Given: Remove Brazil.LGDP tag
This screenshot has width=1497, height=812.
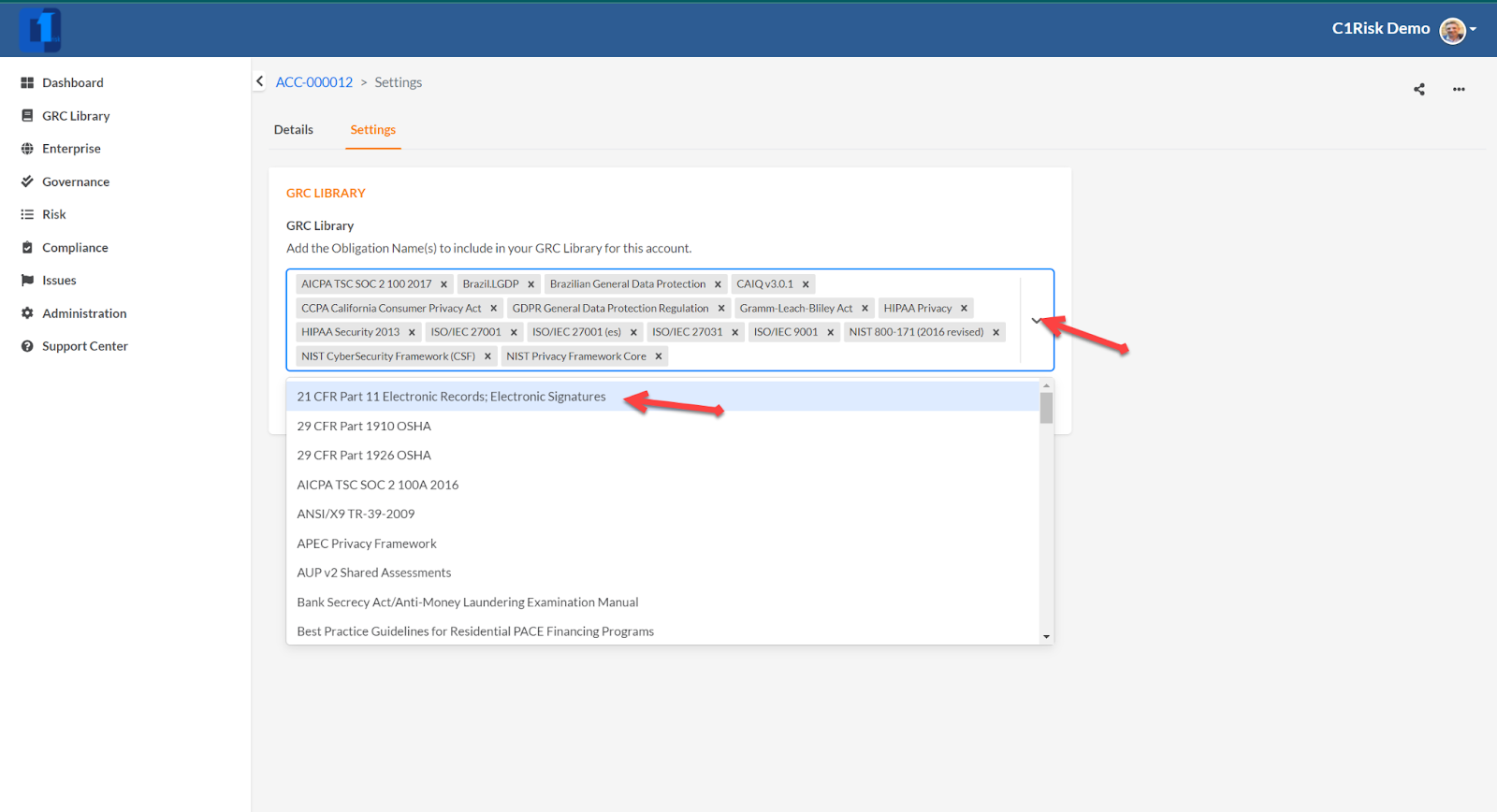Looking at the screenshot, I should (530, 284).
